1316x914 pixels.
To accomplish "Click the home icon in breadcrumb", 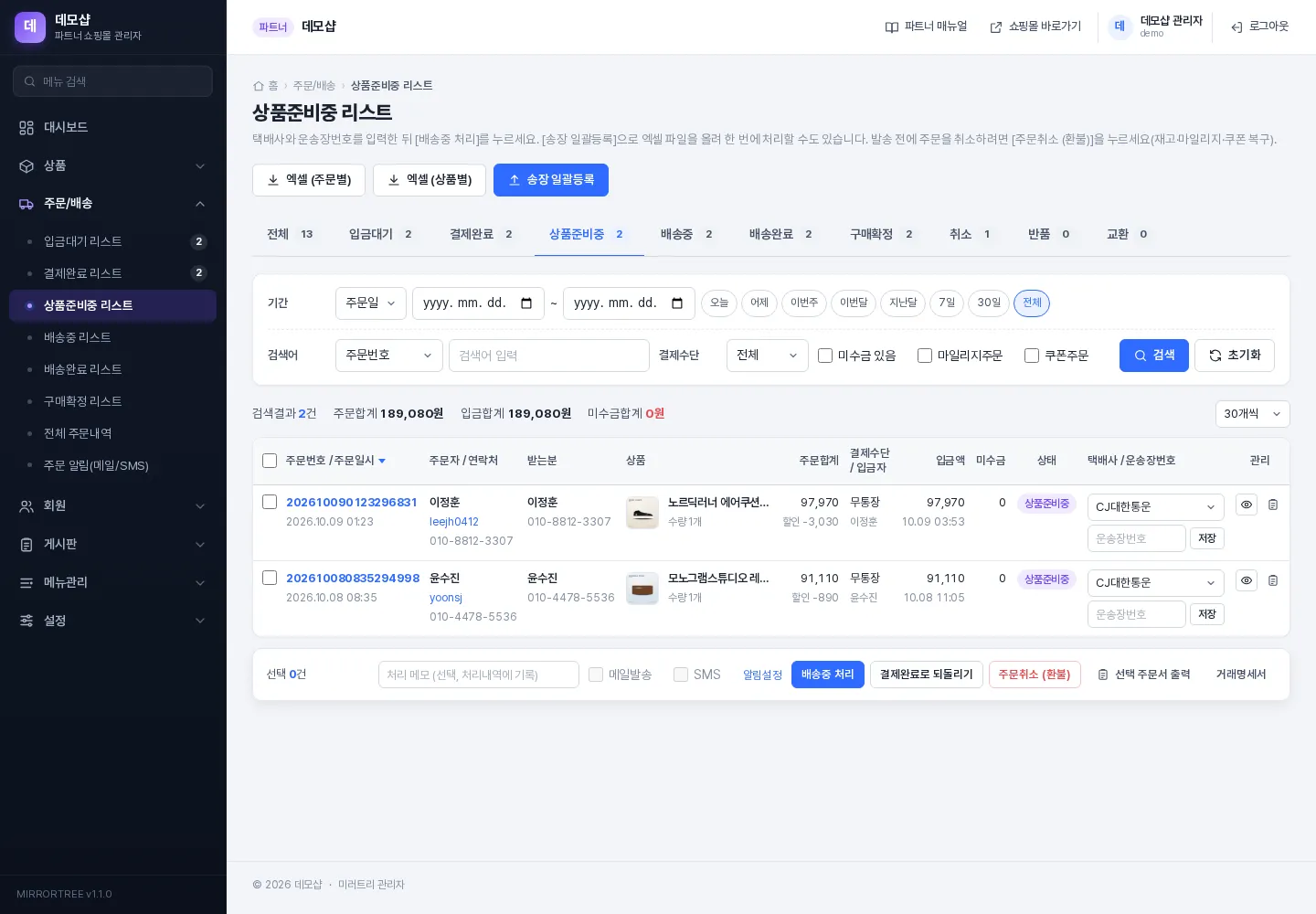I will click(259, 86).
